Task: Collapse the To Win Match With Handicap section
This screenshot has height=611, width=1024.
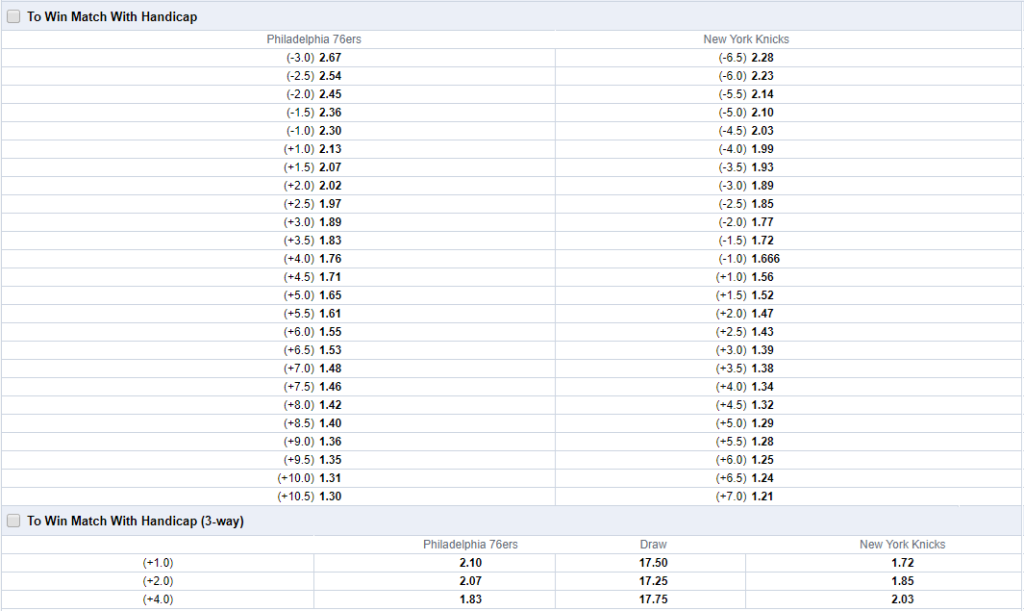Action: (x=110, y=16)
